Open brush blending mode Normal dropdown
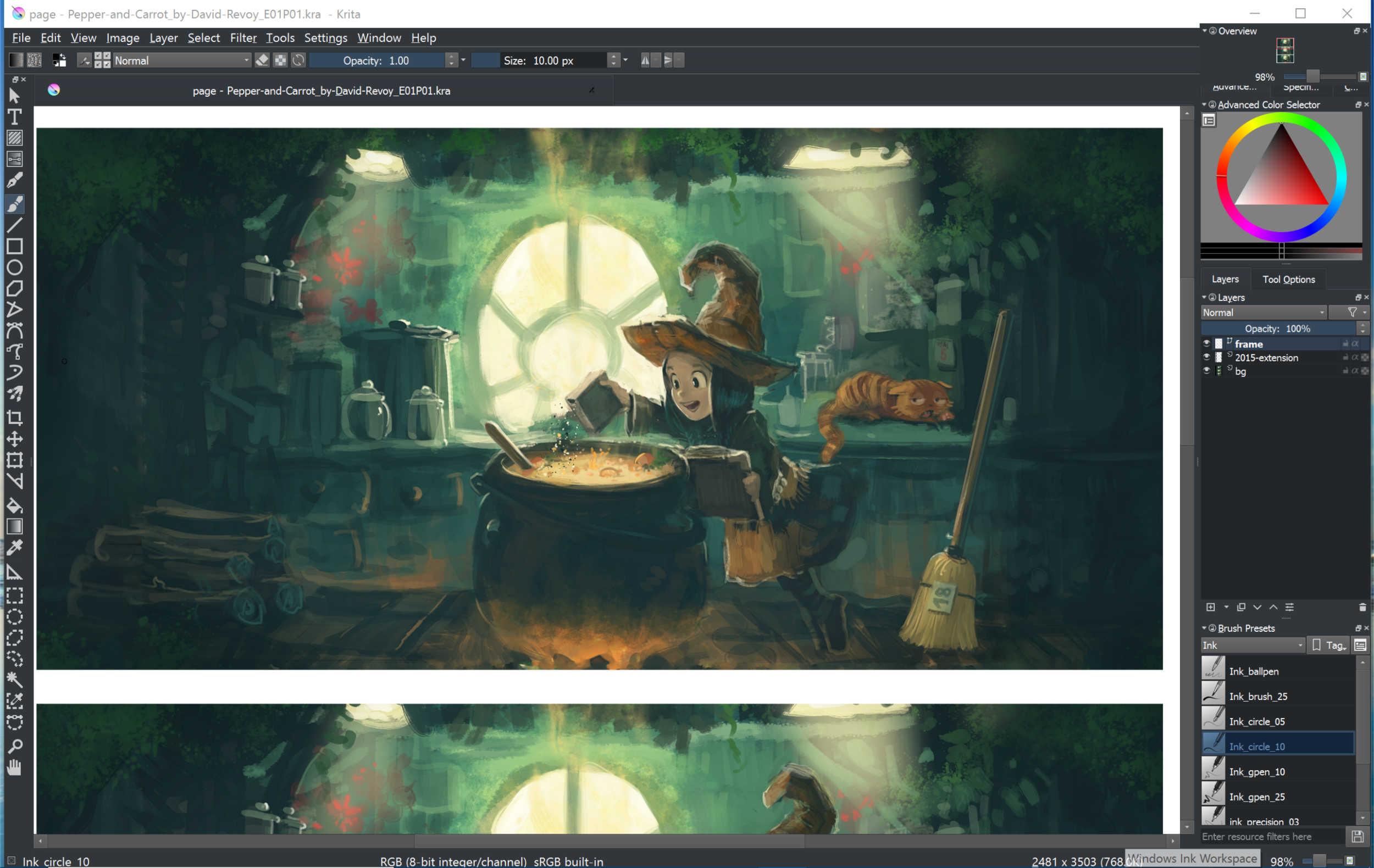This screenshot has width=1374, height=868. [x=182, y=60]
